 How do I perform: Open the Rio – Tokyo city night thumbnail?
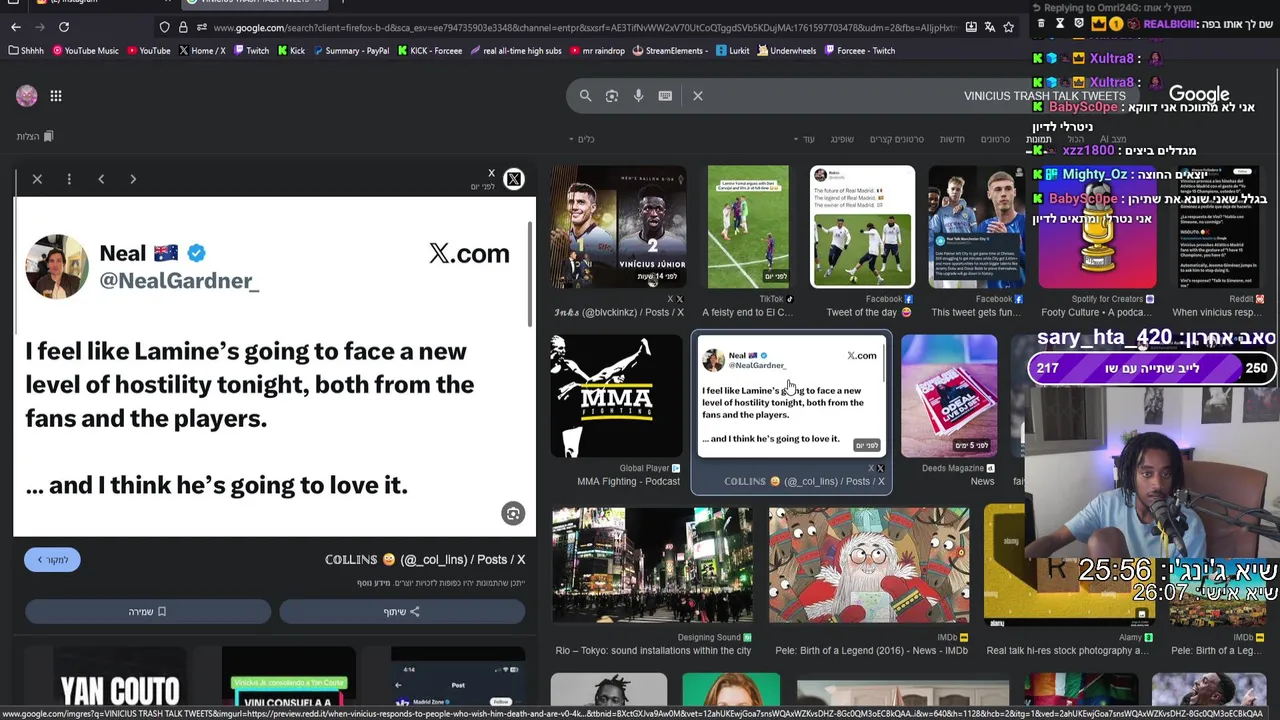tap(652, 565)
